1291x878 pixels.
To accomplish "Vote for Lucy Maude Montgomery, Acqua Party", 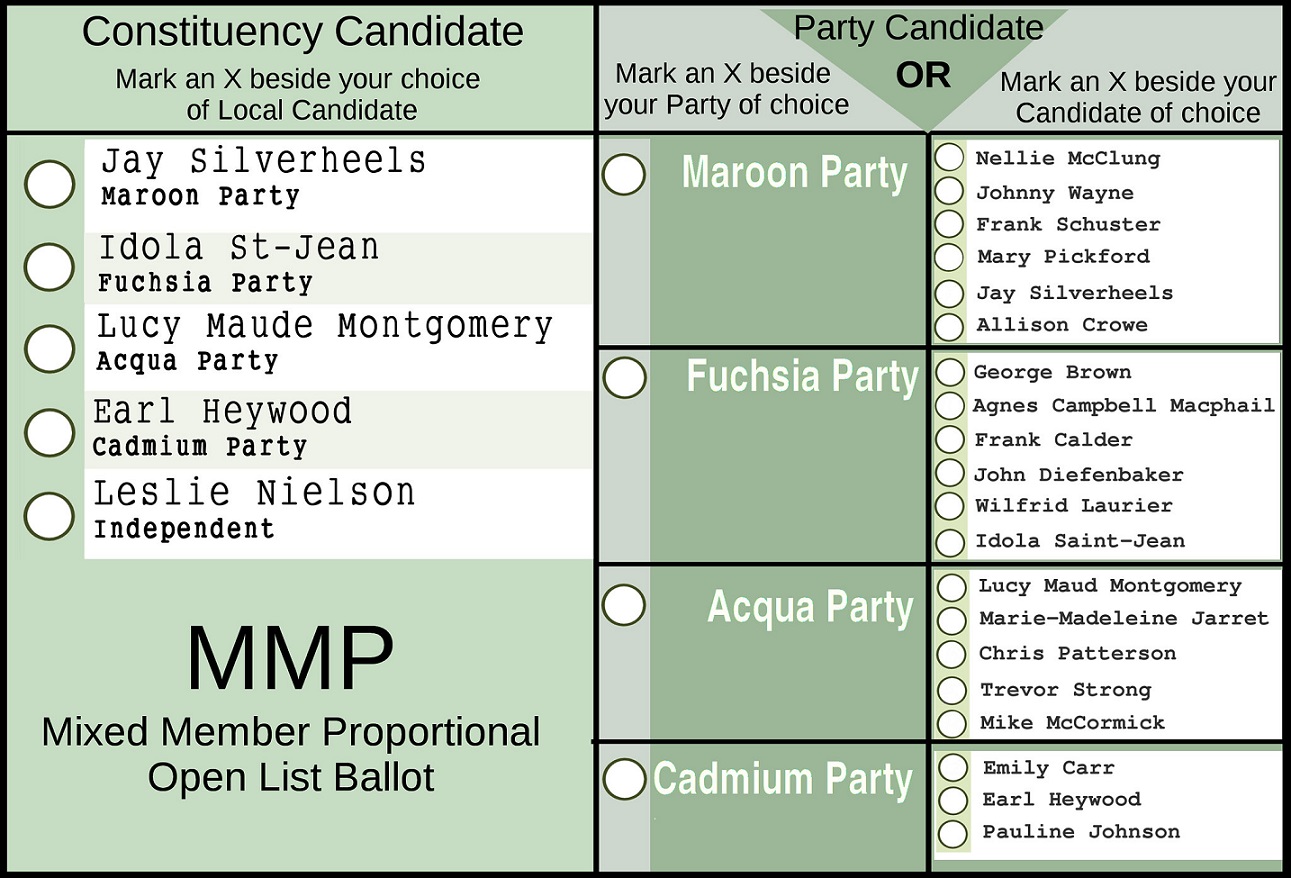I will (50, 347).
